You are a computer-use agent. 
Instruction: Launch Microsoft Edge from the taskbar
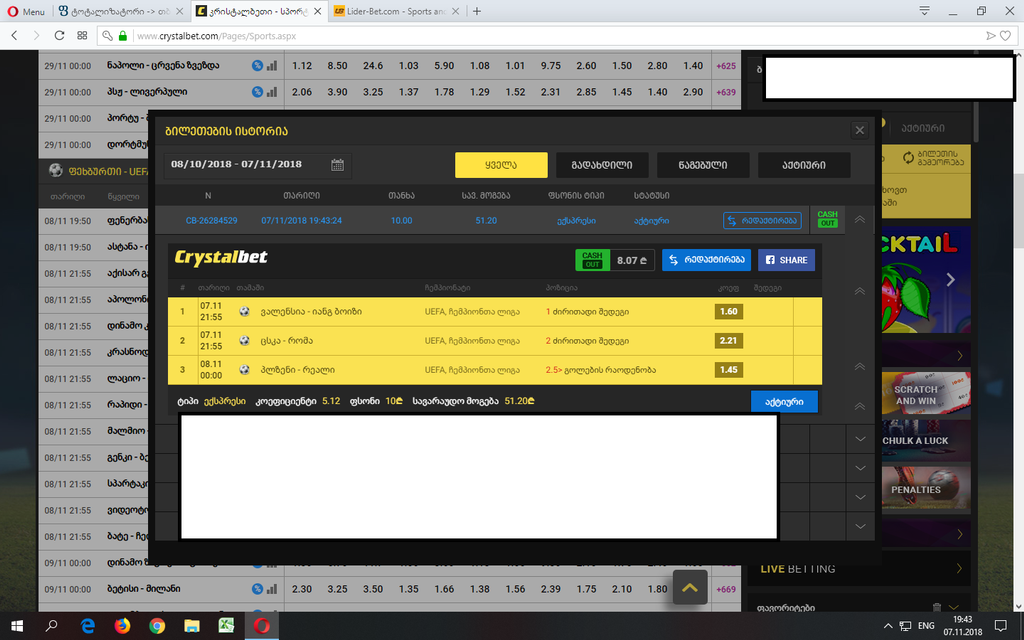[x=87, y=626]
